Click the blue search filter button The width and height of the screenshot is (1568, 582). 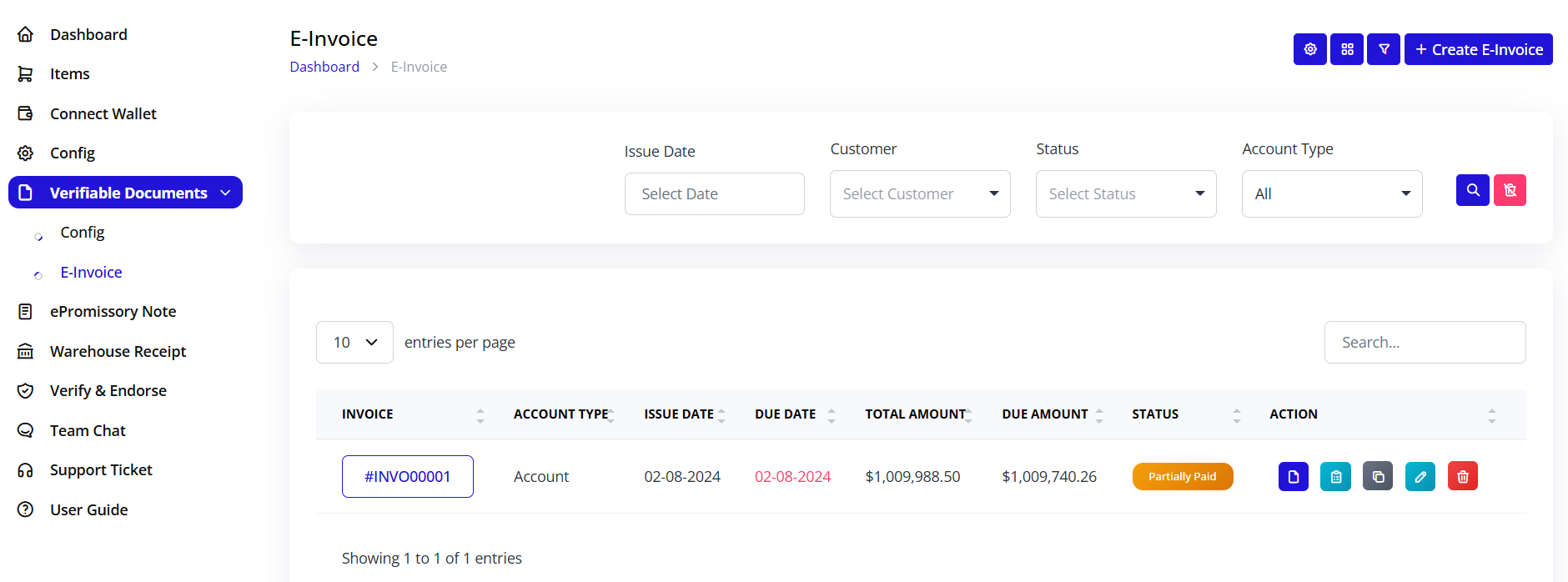point(1473,190)
